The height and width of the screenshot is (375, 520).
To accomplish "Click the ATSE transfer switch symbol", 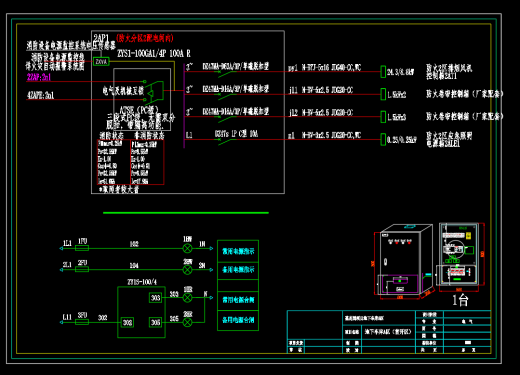I will coord(155,91).
